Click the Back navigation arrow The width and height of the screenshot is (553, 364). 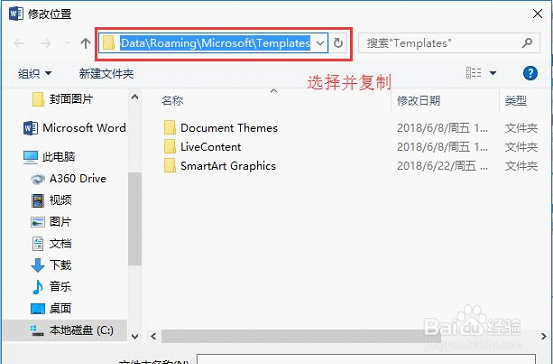point(19,43)
